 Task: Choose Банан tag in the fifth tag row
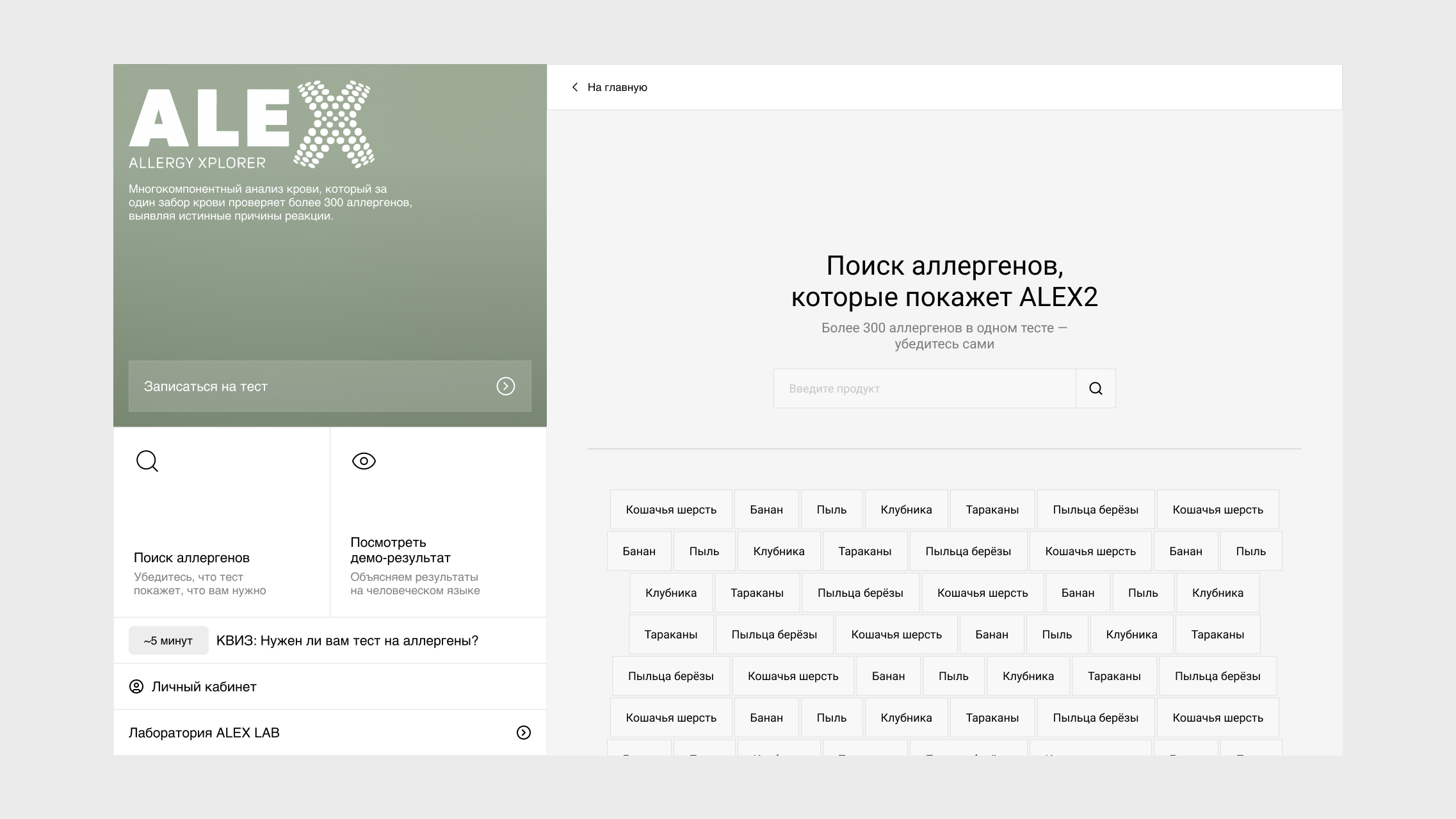888,676
